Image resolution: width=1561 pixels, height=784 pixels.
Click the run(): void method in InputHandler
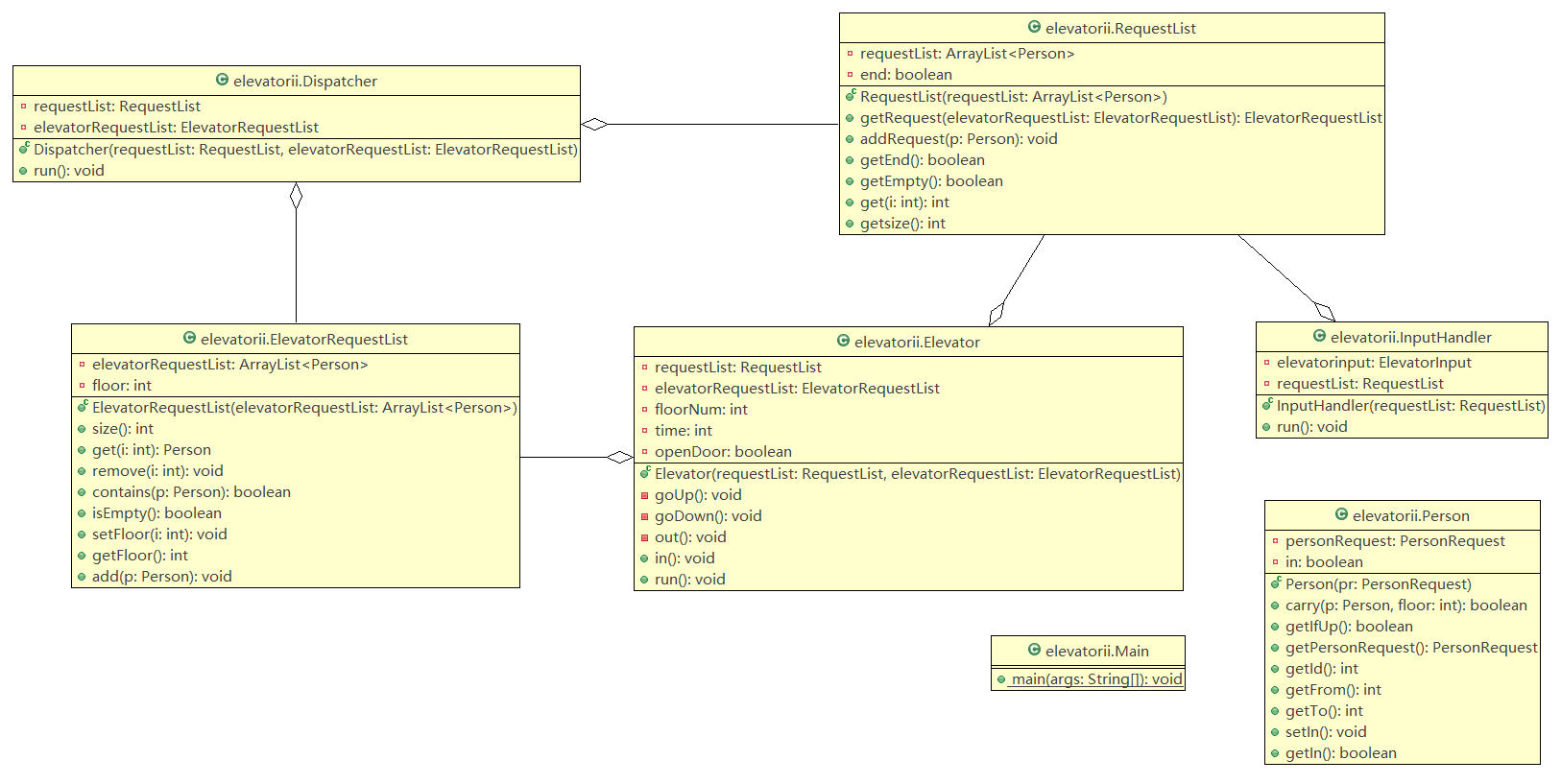(x=1312, y=427)
